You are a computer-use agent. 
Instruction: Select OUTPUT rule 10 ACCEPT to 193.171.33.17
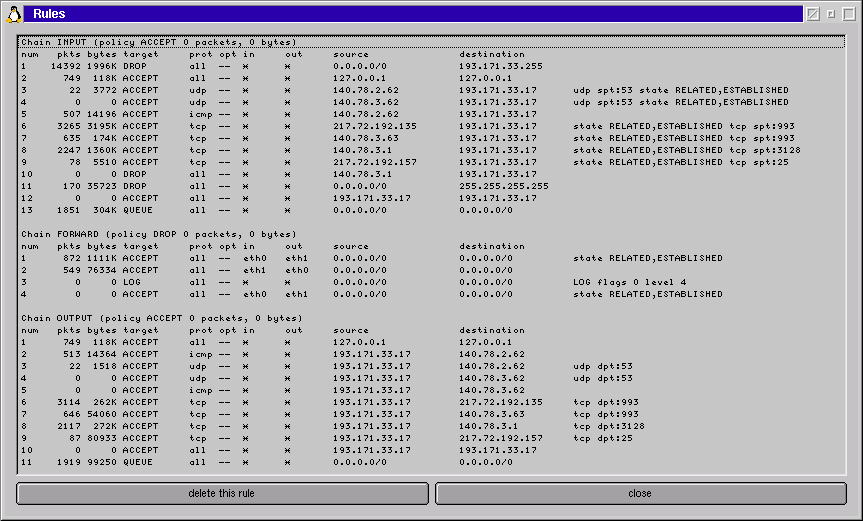tap(432, 451)
